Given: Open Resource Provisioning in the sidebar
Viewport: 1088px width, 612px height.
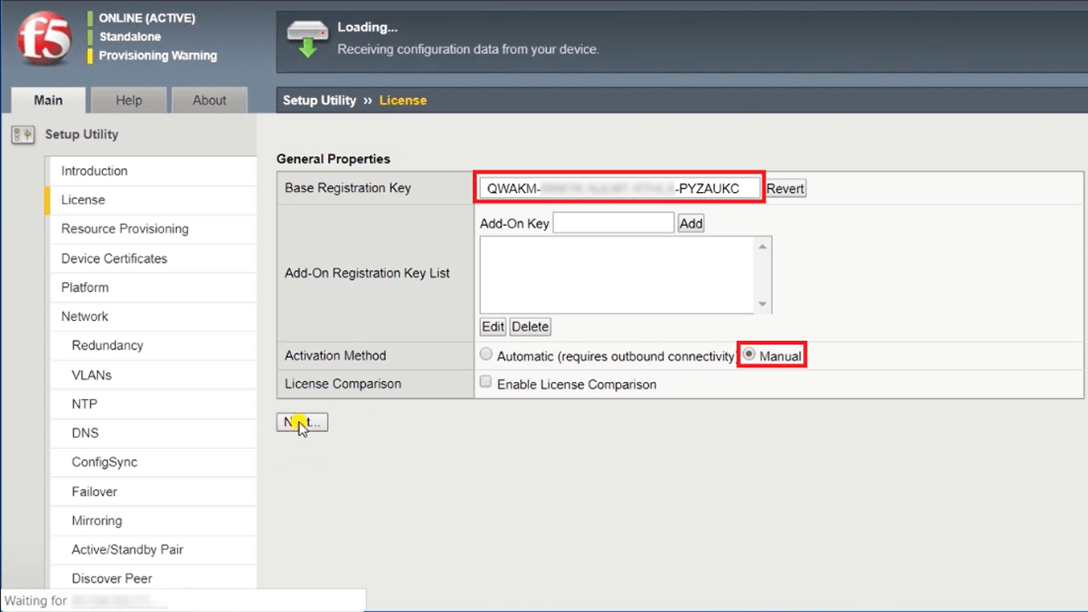Looking at the screenshot, I should pos(125,228).
